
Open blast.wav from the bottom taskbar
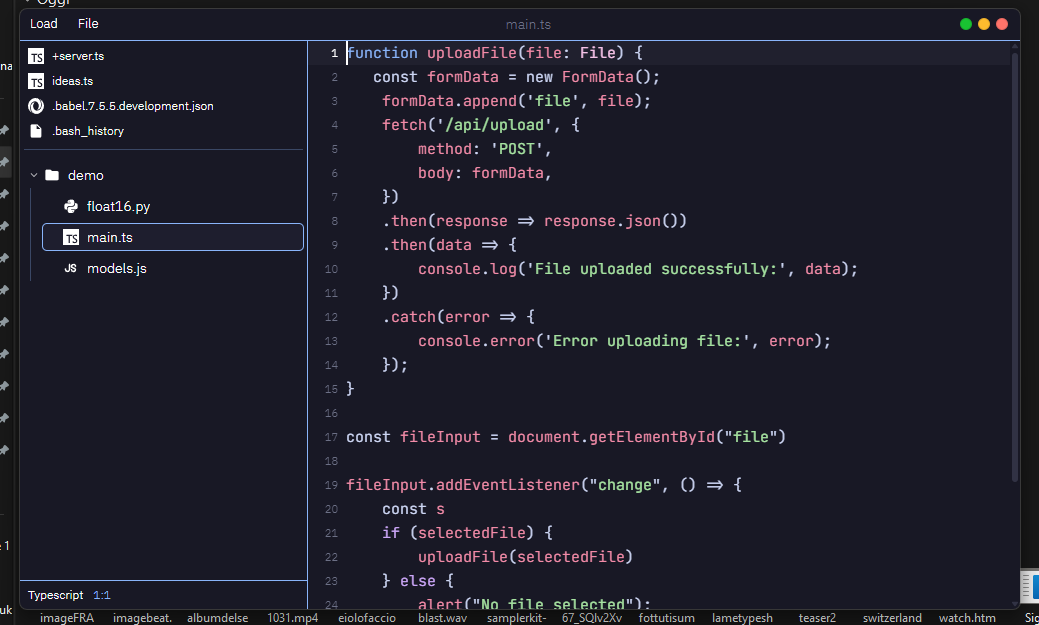coord(442,617)
